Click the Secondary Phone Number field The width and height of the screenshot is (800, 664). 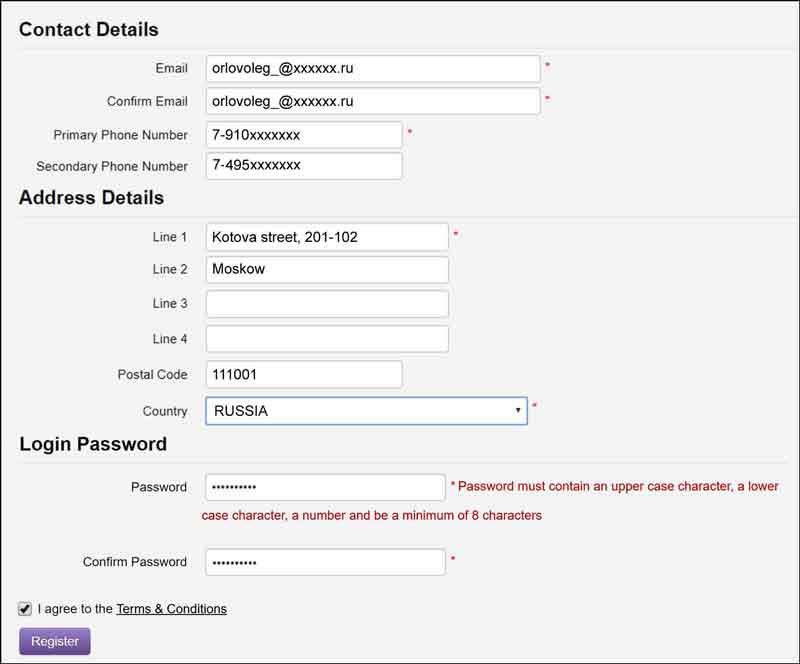click(304, 166)
